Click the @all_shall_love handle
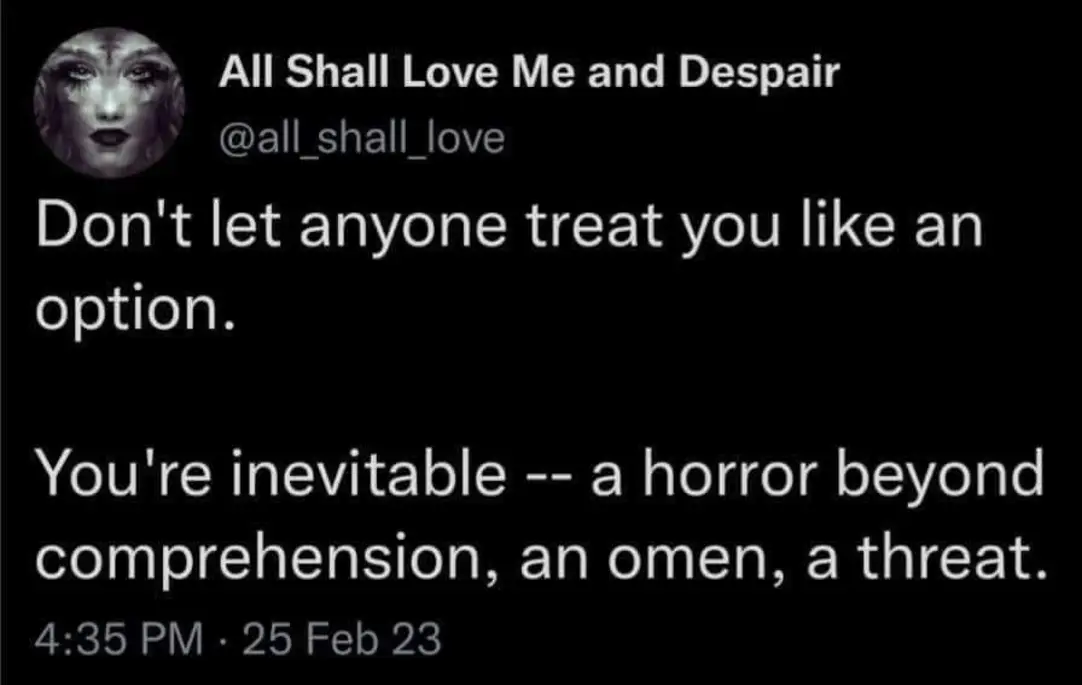Viewport: 1082px width, 685px height. [360, 137]
